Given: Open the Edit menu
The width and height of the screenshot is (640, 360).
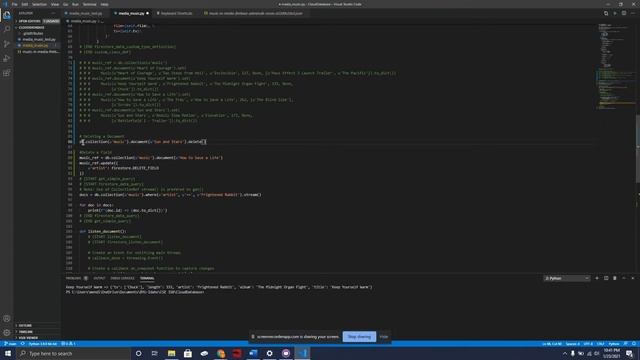Looking at the screenshot, I should click(x=24, y=4).
